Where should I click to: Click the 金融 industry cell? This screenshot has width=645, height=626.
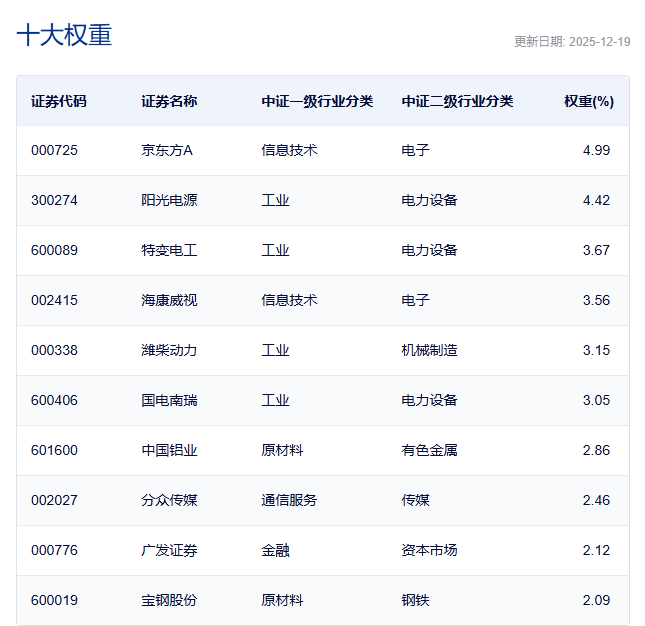tap(275, 550)
